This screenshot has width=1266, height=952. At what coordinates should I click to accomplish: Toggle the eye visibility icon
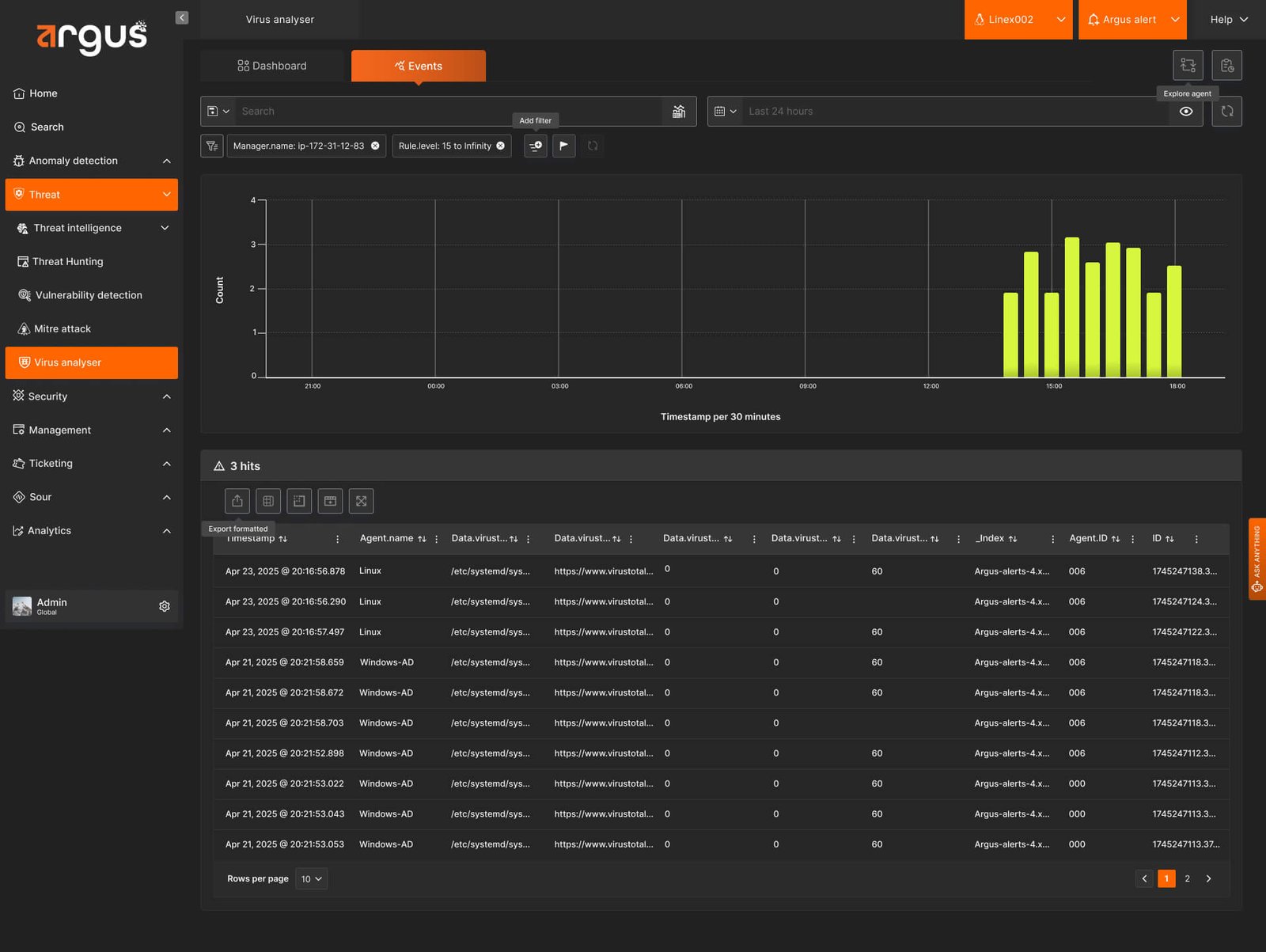pyautogui.click(x=1186, y=112)
